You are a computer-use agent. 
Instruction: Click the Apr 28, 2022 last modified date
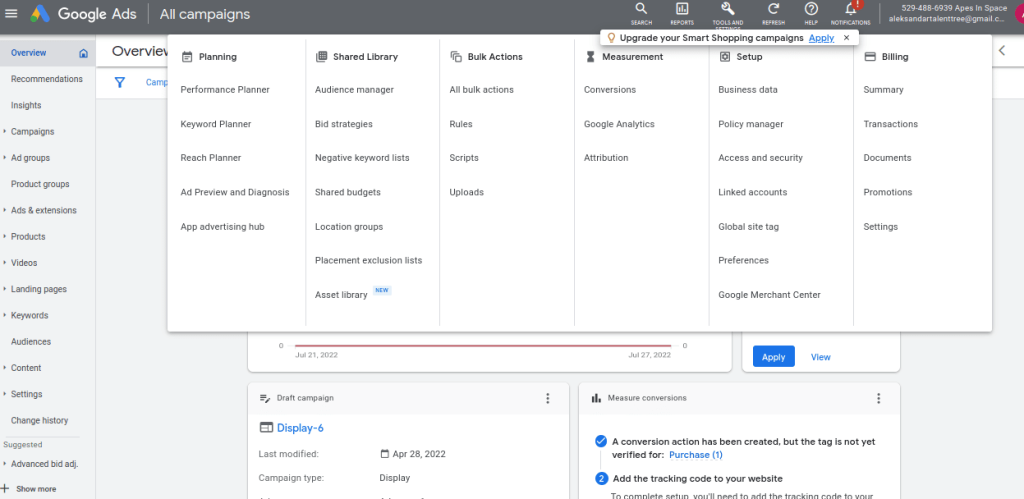[419, 454]
